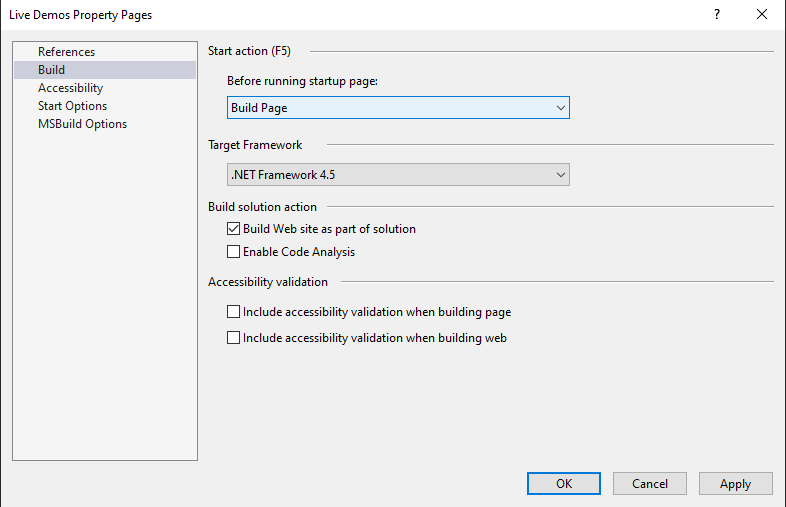
Task: Check accessibility validation when building page
Action: pyautogui.click(x=234, y=312)
